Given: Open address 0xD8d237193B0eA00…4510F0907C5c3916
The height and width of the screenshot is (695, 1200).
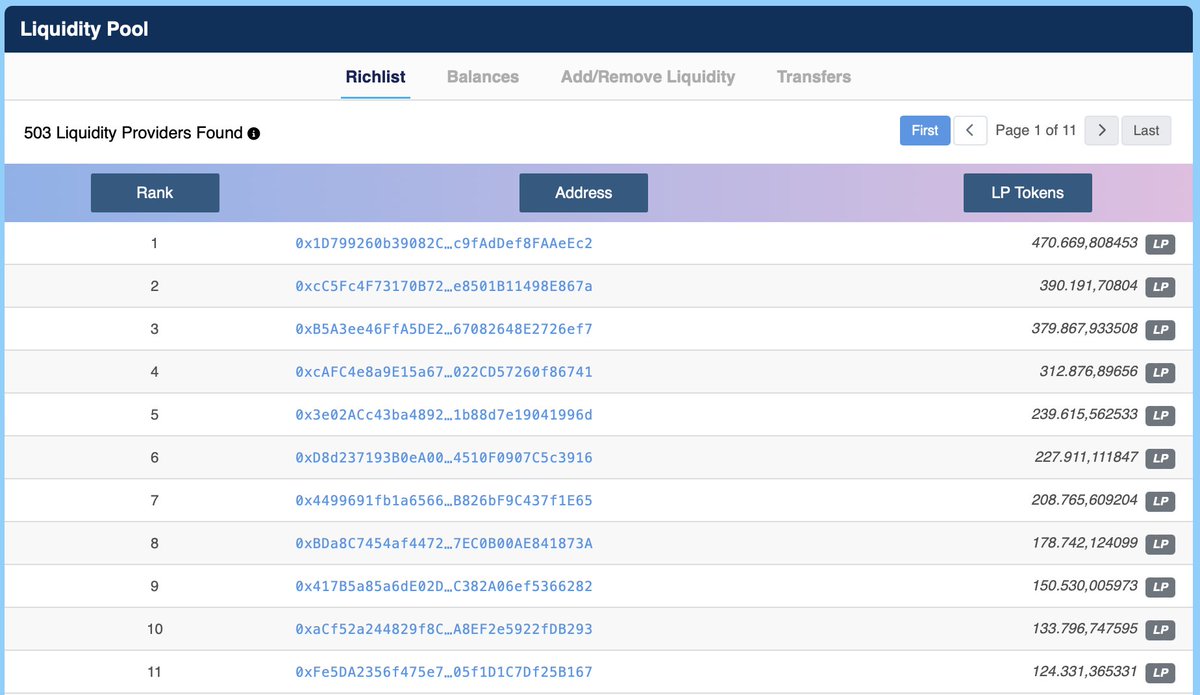Looking at the screenshot, I should [444, 458].
